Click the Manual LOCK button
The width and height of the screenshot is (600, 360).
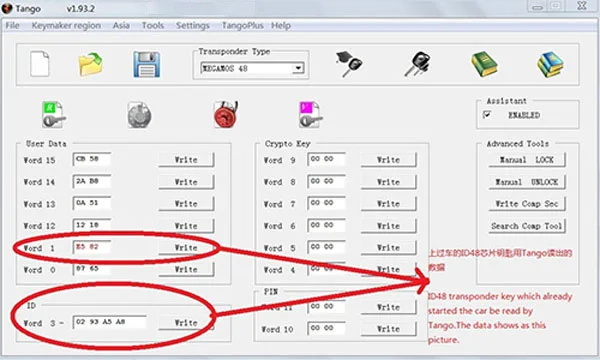[527, 160]
